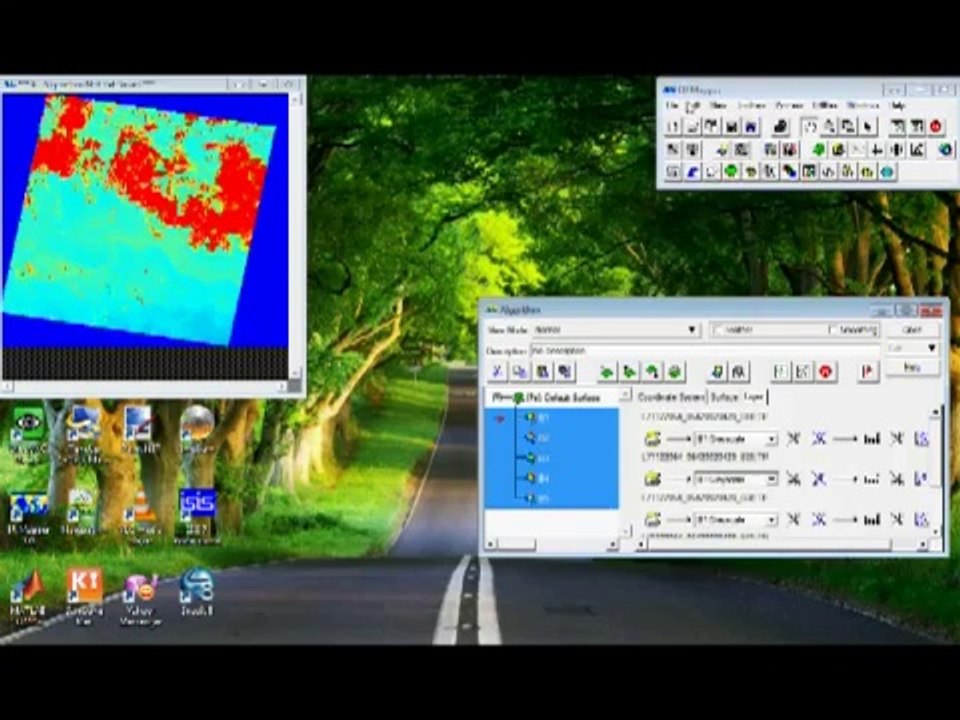Viewport: 960px width, 720px height.
Task: Click the blue curved shape icon in ER Mapper
Action: pos(692,171)
